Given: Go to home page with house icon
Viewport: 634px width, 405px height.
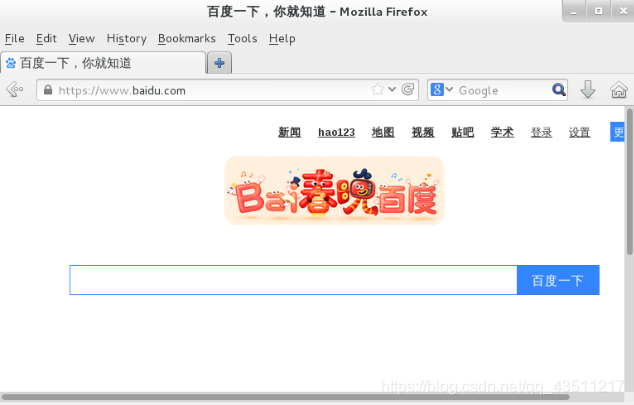Looking at the screenshot, I should (619, 89).
